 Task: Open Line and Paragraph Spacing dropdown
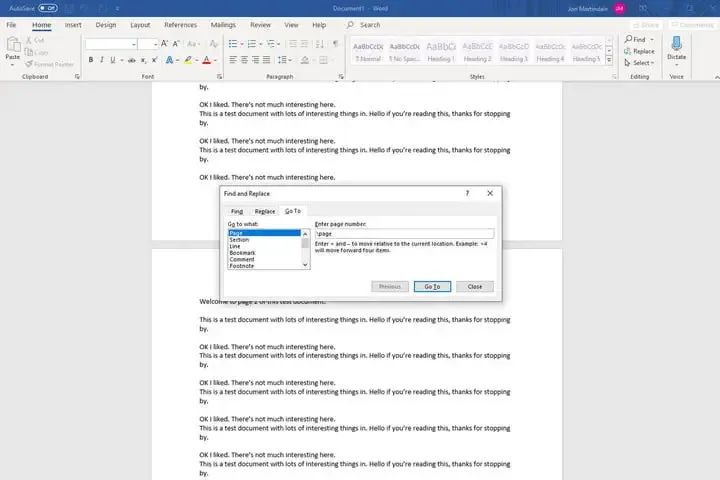284,60
